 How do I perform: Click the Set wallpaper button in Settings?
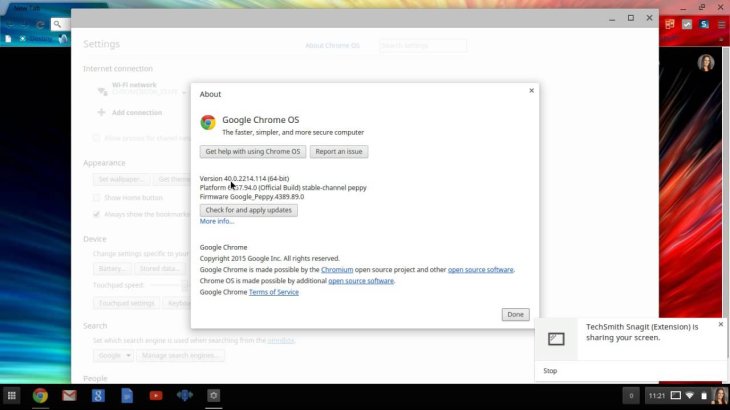tap(121, 179)
